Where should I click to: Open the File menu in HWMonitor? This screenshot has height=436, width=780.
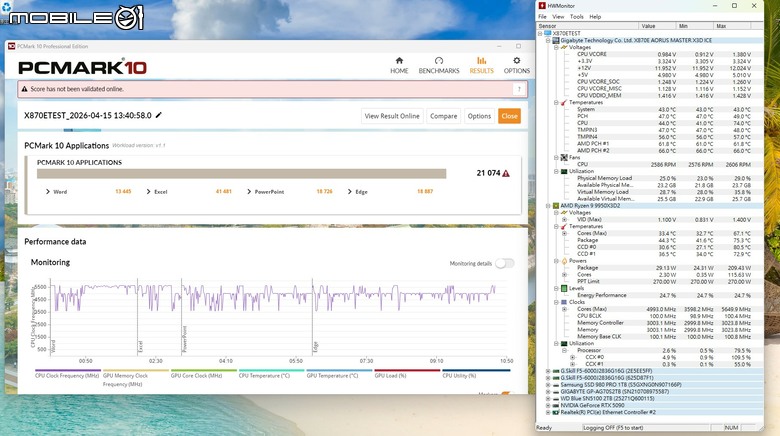coord(542,16)
